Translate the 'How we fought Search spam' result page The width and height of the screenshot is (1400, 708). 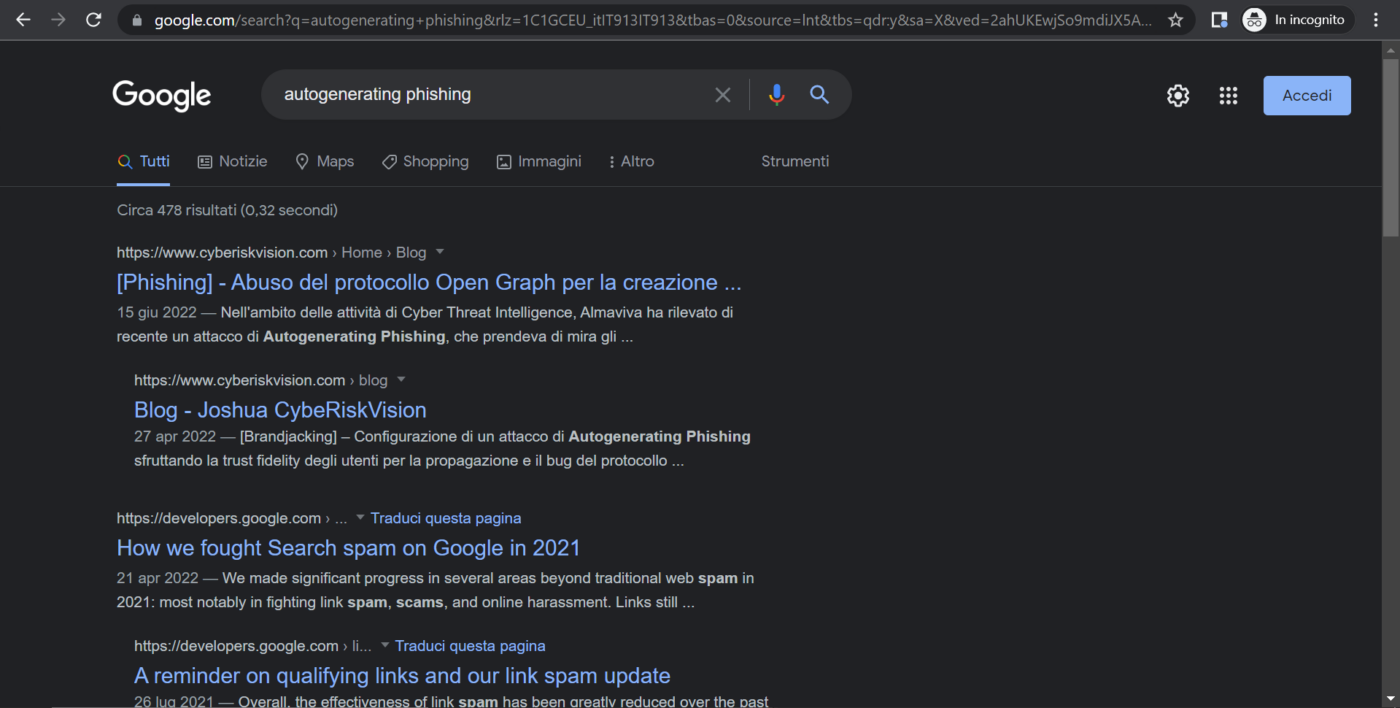446,518
